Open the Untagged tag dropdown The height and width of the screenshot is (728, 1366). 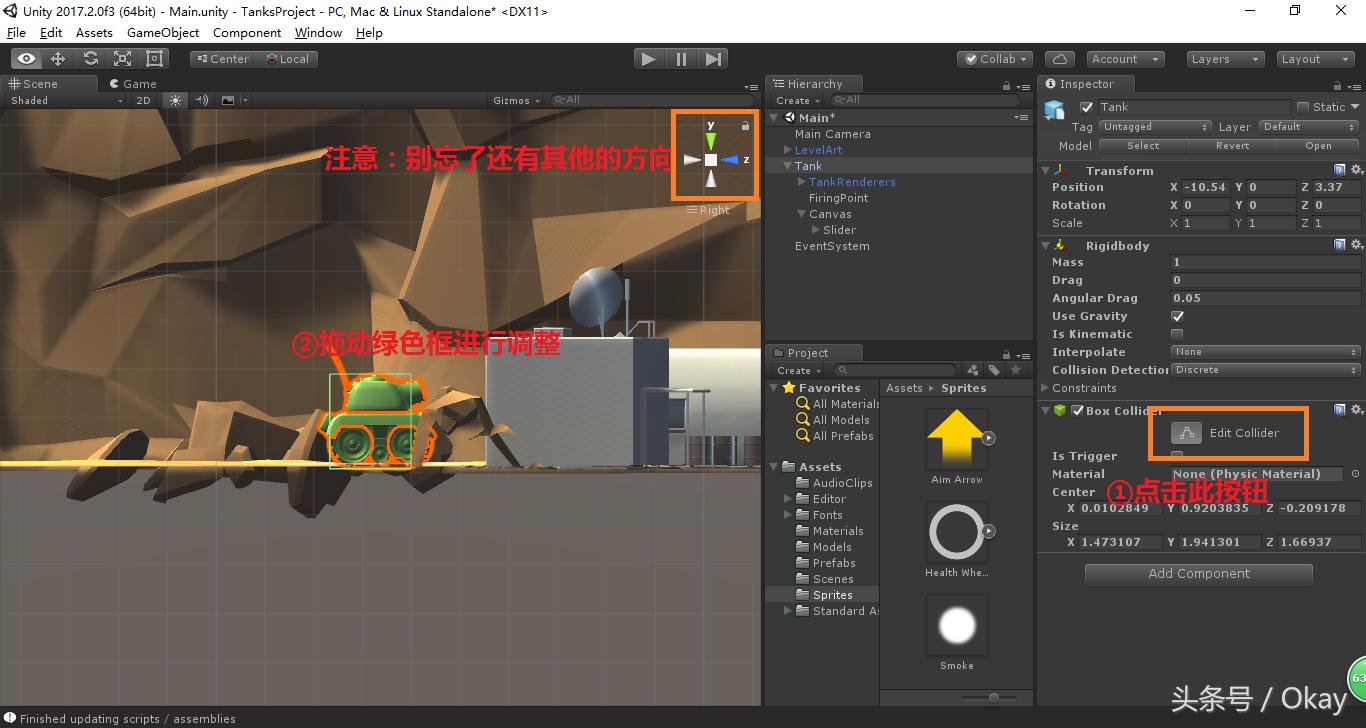(x=1155, y=126)
